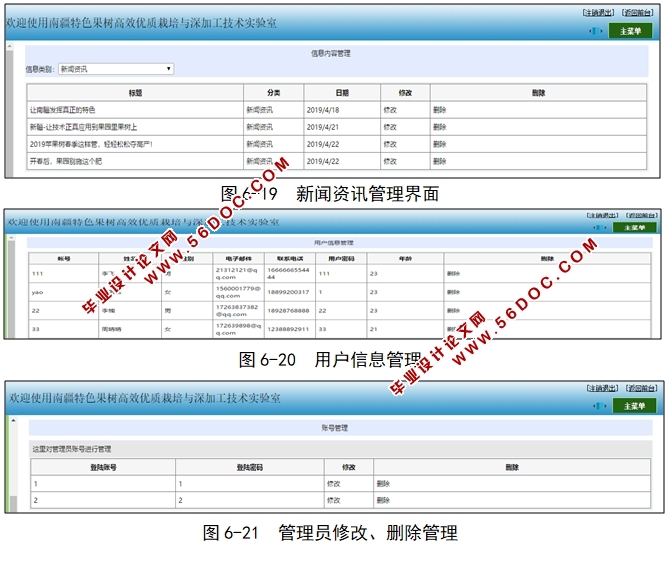Click 修改 for admin login account 1
This screenshot has width=671, height=568.
point(333,484)
